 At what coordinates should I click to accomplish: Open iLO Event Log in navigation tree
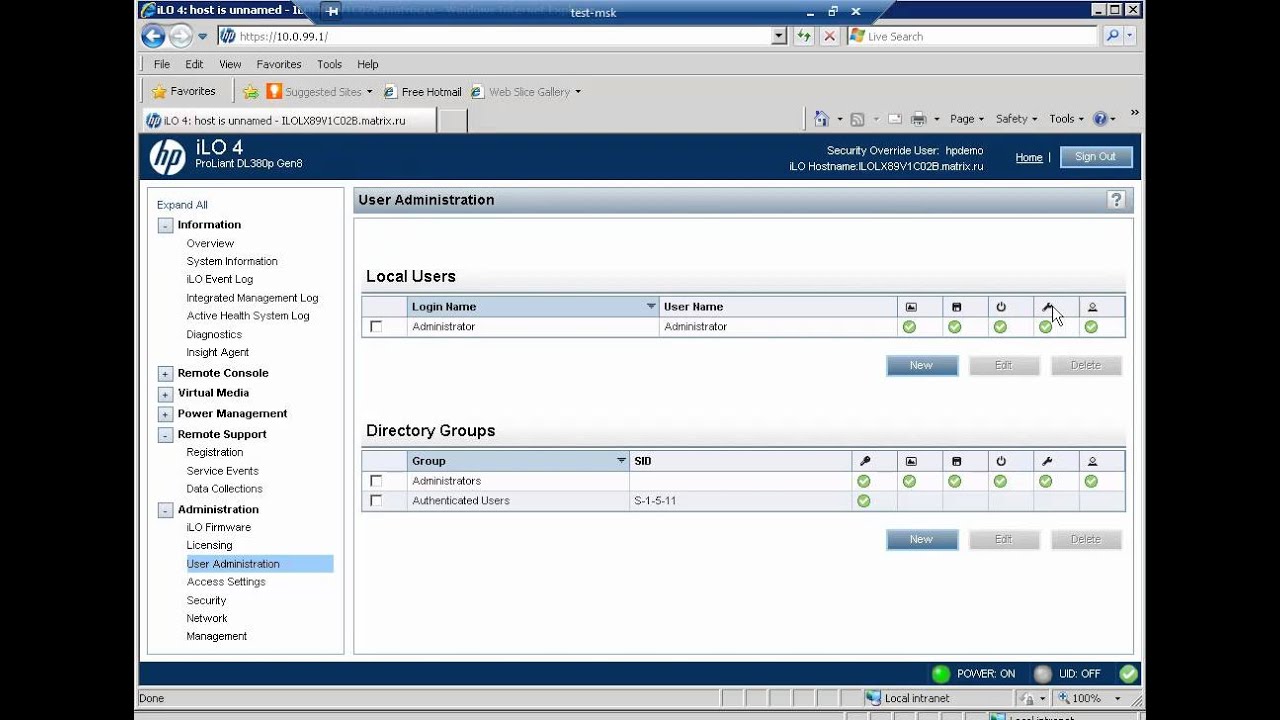(220, 280)
